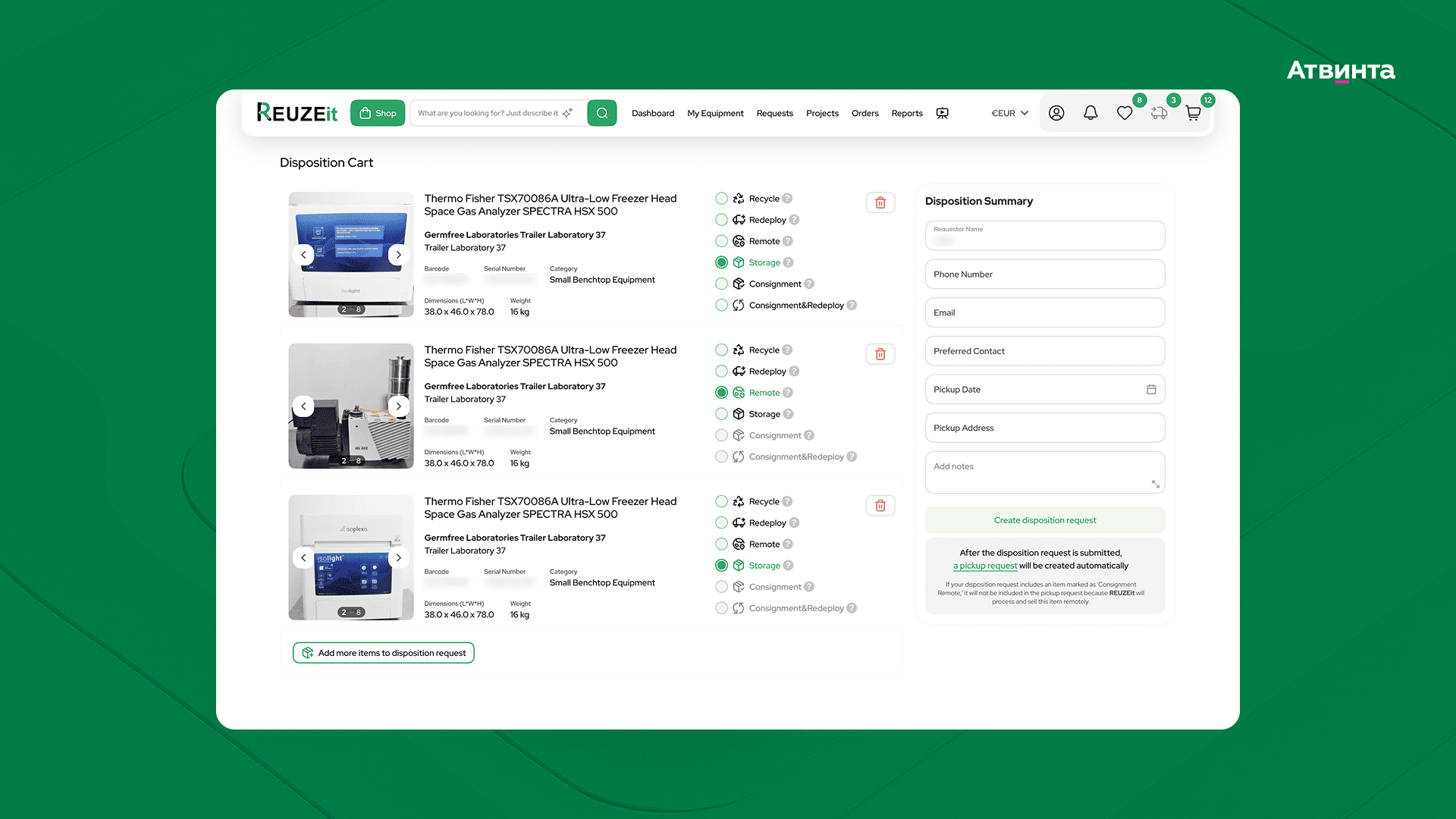Image resolution: width=1456 pixels, height=819 pixels.
Task: Show next image of third item
Action: (x=399, y=558)
